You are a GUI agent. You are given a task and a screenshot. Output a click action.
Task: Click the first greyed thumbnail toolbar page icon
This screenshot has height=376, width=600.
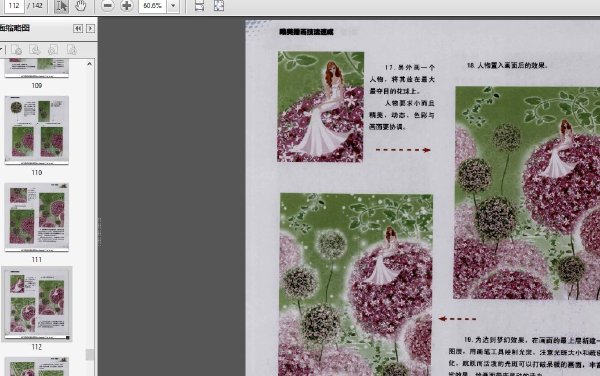(x=16, y=50)
